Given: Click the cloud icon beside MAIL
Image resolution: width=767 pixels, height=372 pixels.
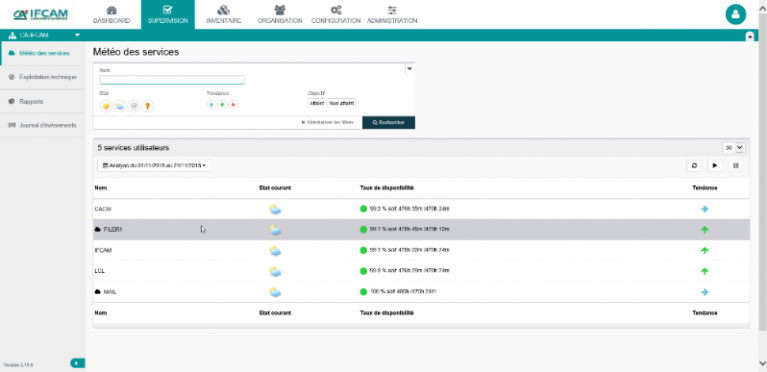Looking at the screenshot, I should tap(97, 291).
